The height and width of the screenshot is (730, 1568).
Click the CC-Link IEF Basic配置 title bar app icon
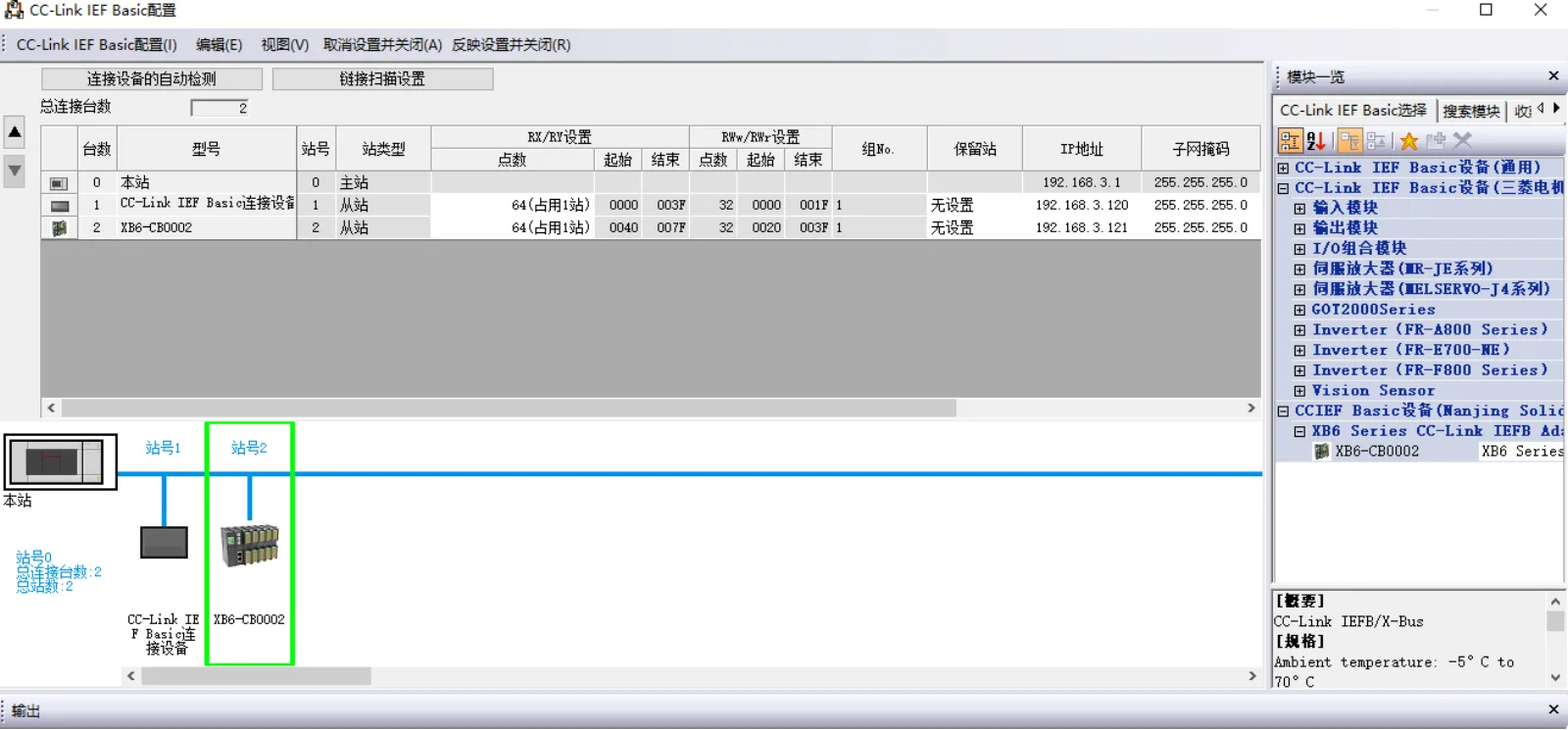(14, 11)
